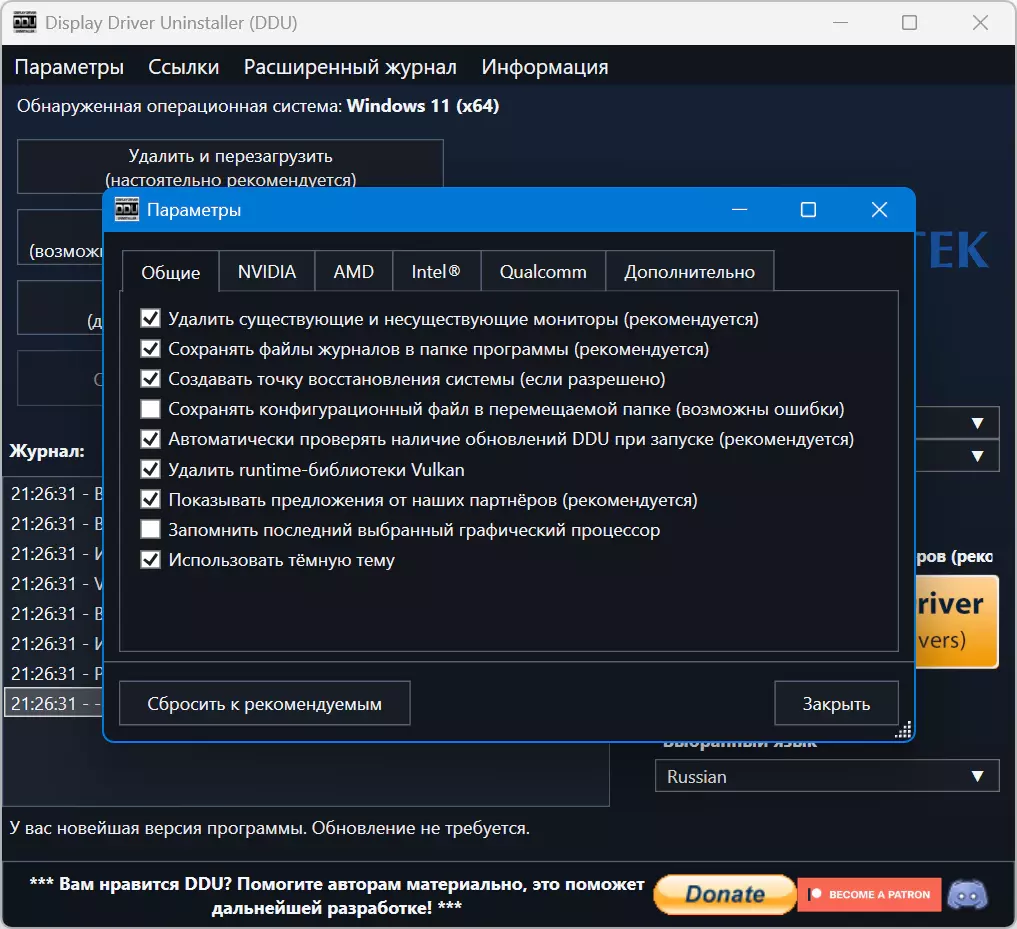Uncheck Удалить существующие и несуществующие мониторы
The image size is (1017, 929).
point(150,319)
